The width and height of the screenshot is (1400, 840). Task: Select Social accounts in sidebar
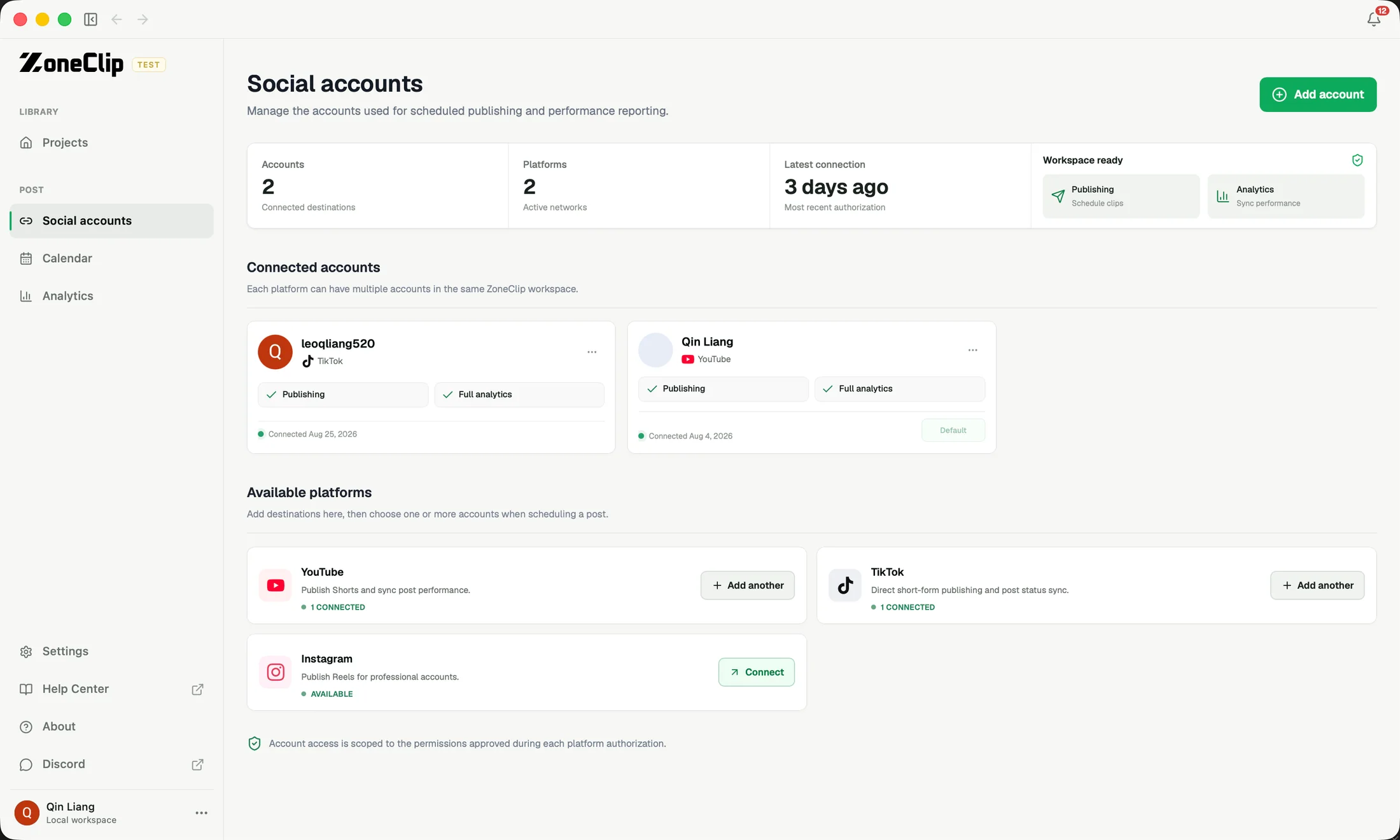tap(111, 221)
